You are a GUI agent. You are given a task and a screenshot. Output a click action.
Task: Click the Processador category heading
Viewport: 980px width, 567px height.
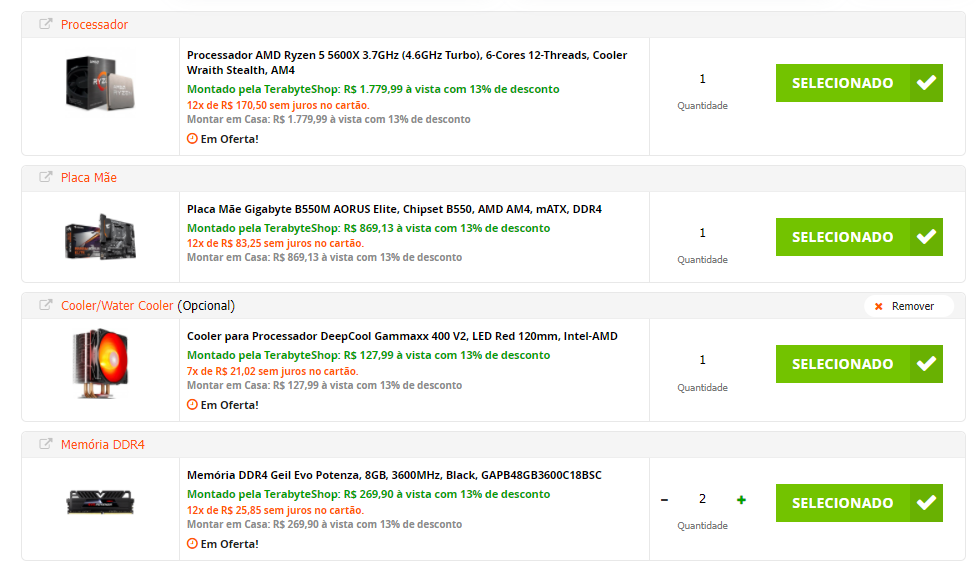(x=94, y=24)
